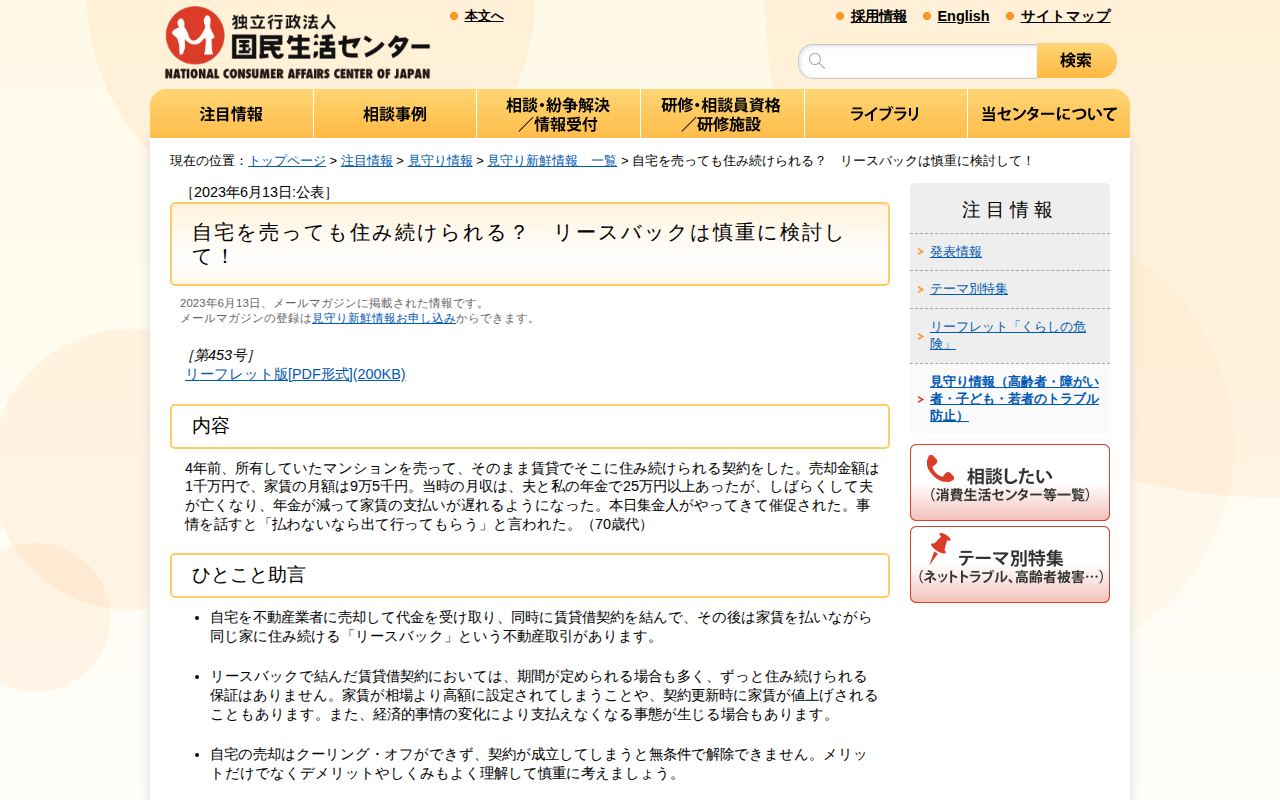Viewport: 1280px width, 800px height.
Task: Click the red phone icon for 相談したい
Action: [940, 469]
